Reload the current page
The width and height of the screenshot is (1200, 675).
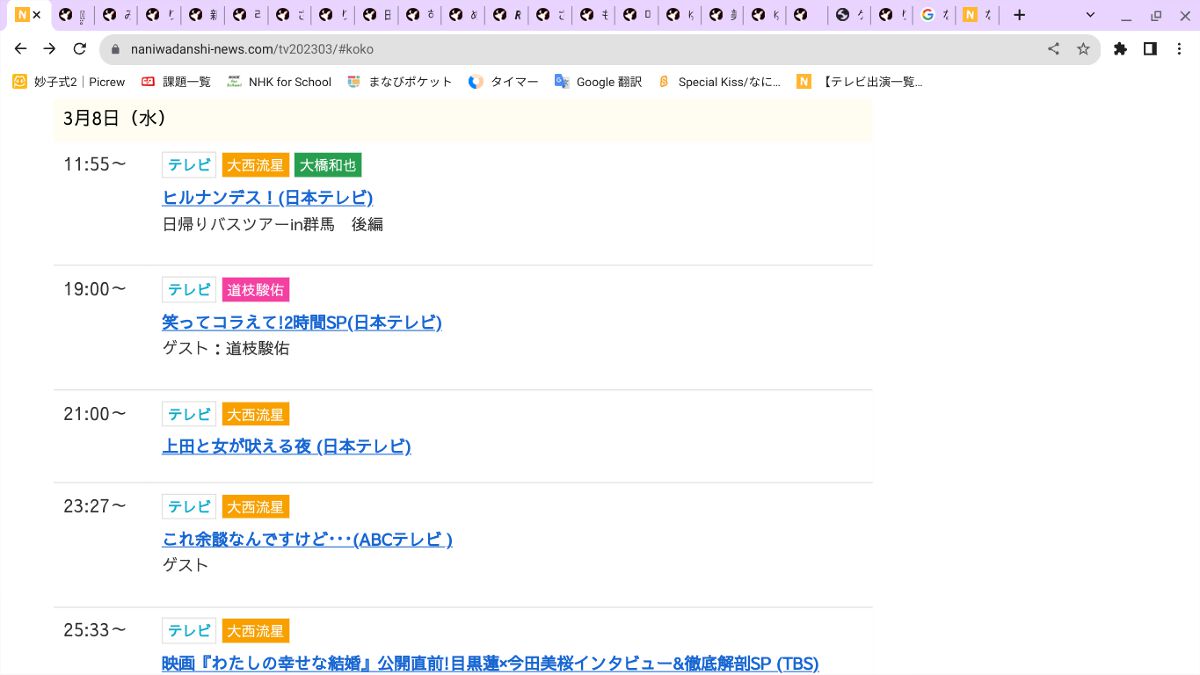tap(80, 48)
